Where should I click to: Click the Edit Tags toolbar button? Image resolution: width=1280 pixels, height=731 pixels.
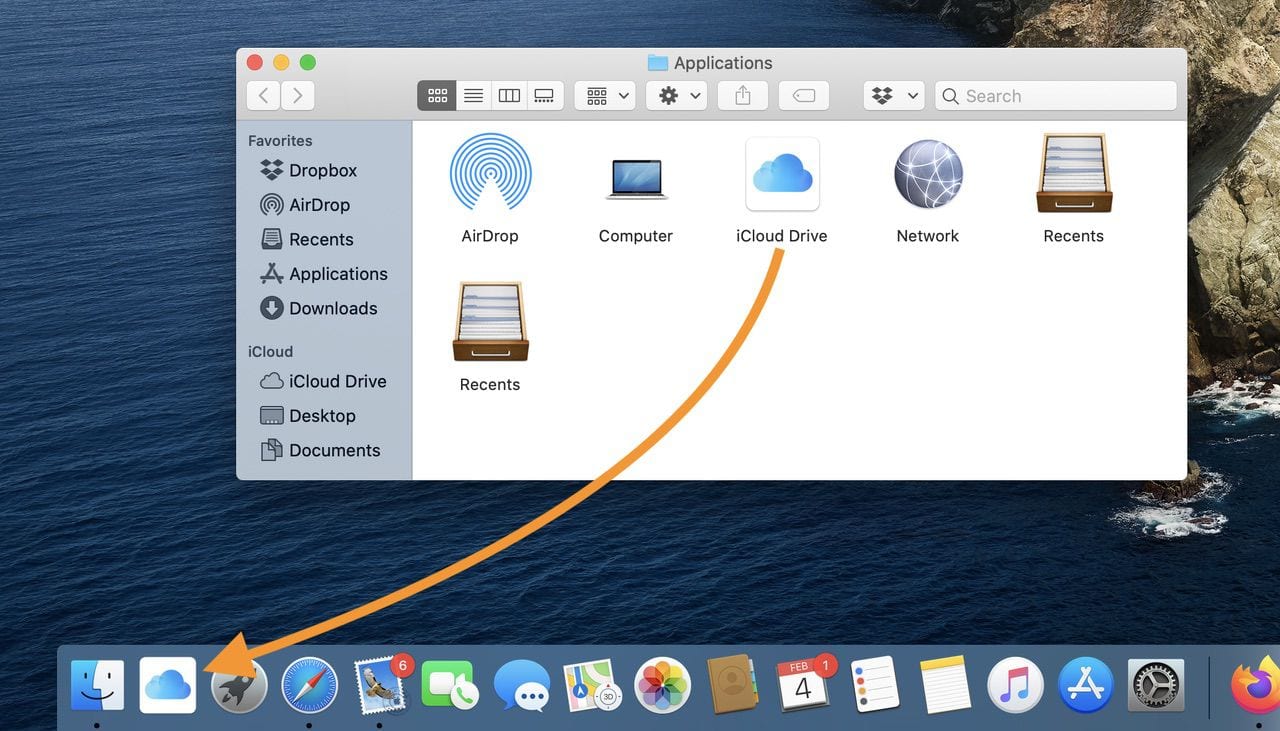coord(803,96)
